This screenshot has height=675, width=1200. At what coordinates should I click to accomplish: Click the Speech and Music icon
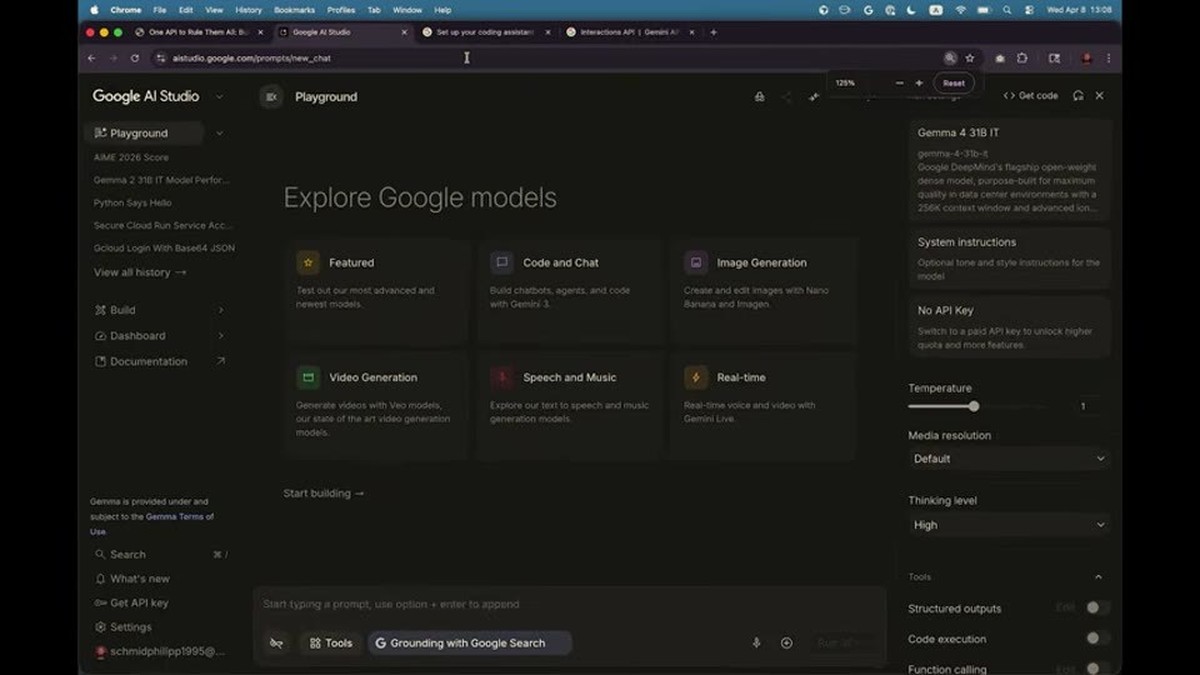pos(502,377)
